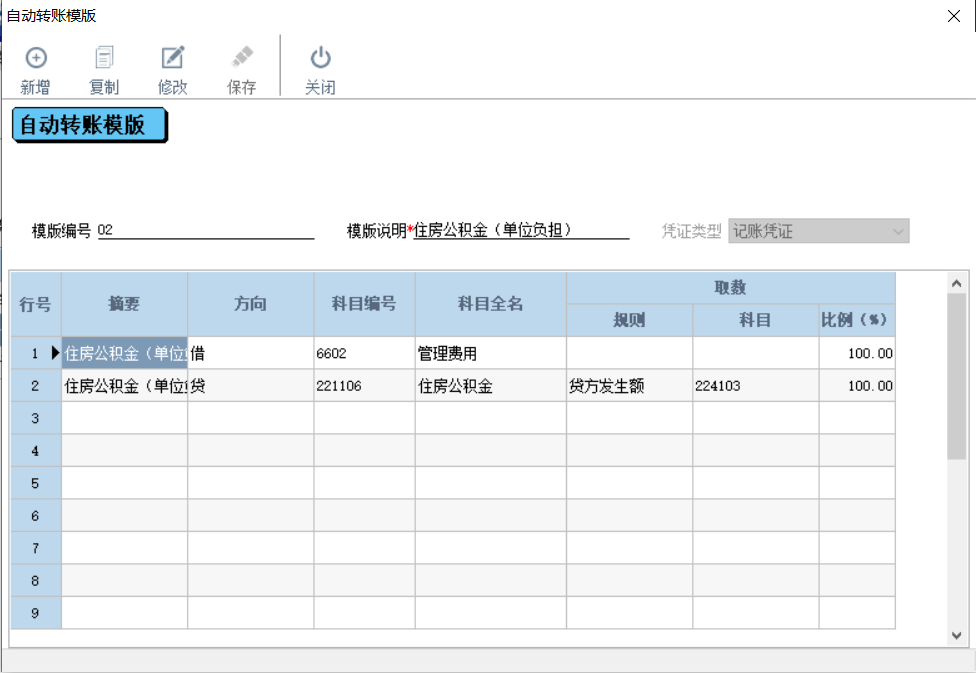Select row number 4 header

coord(35,451)
